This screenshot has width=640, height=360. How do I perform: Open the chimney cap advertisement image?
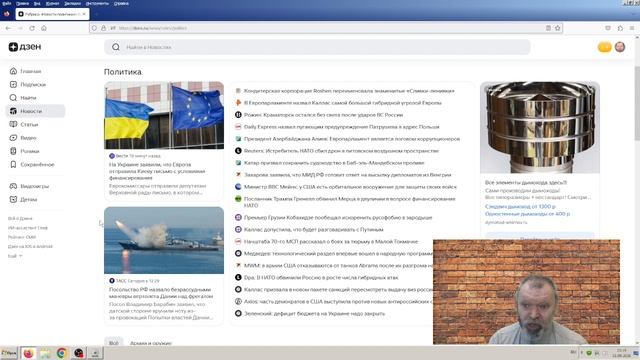tap(540, 127)
